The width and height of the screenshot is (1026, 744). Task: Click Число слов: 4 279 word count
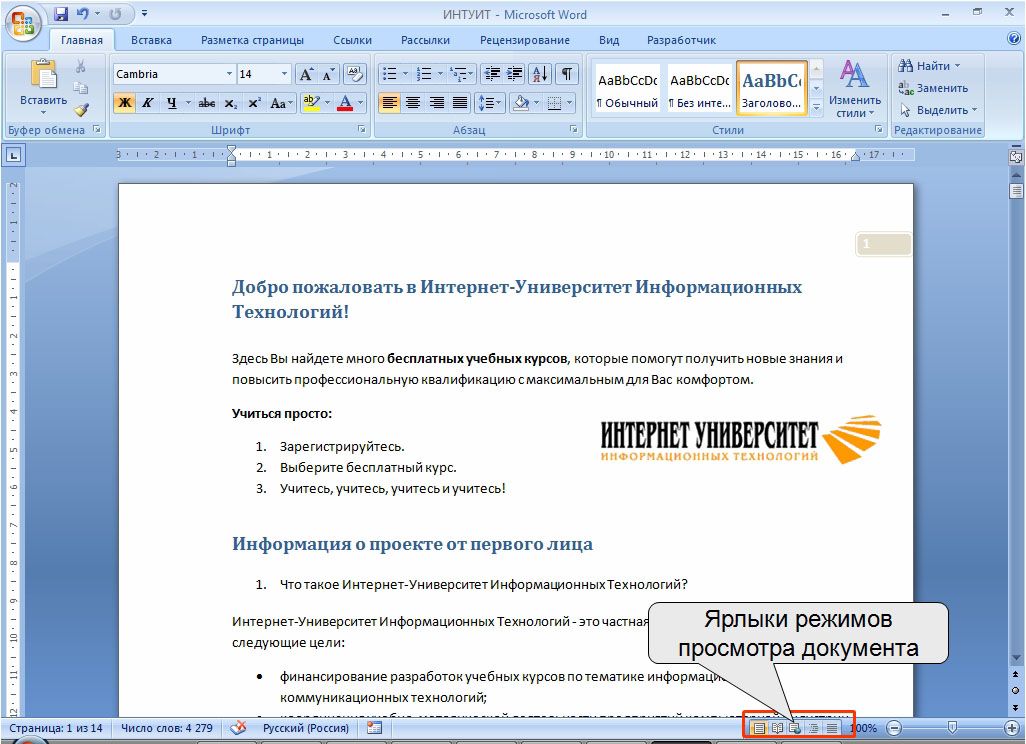pos(167,728)
